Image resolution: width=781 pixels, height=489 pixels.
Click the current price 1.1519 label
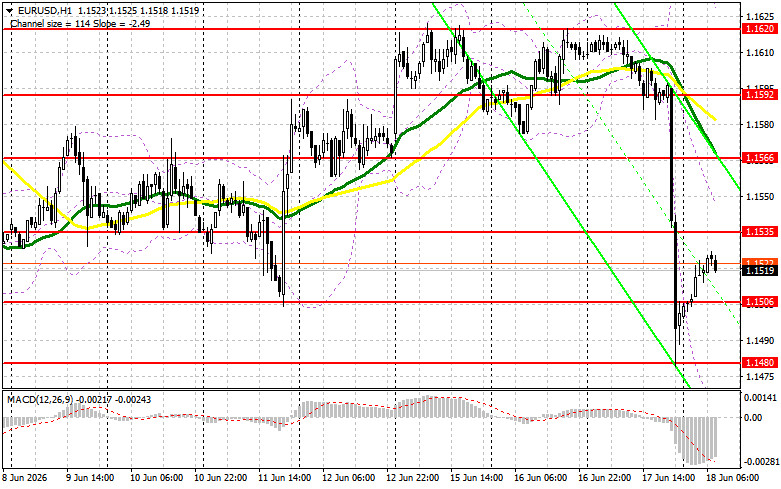coord(759,270)
